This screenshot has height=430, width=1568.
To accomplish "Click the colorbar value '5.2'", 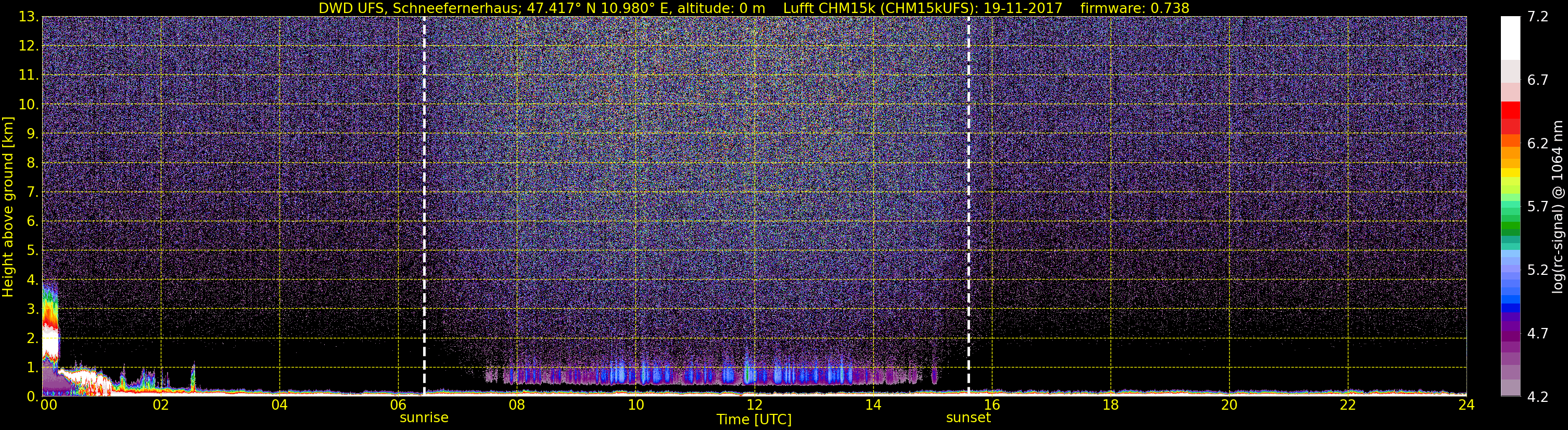I will (x=1538, y=270).
